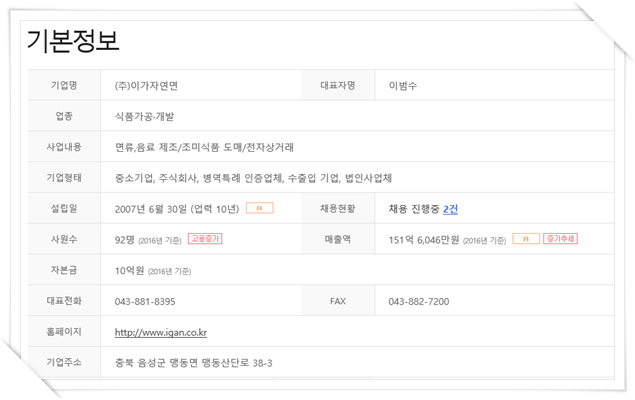Click the capital value 10억원
635x400 pixels.
129,270
